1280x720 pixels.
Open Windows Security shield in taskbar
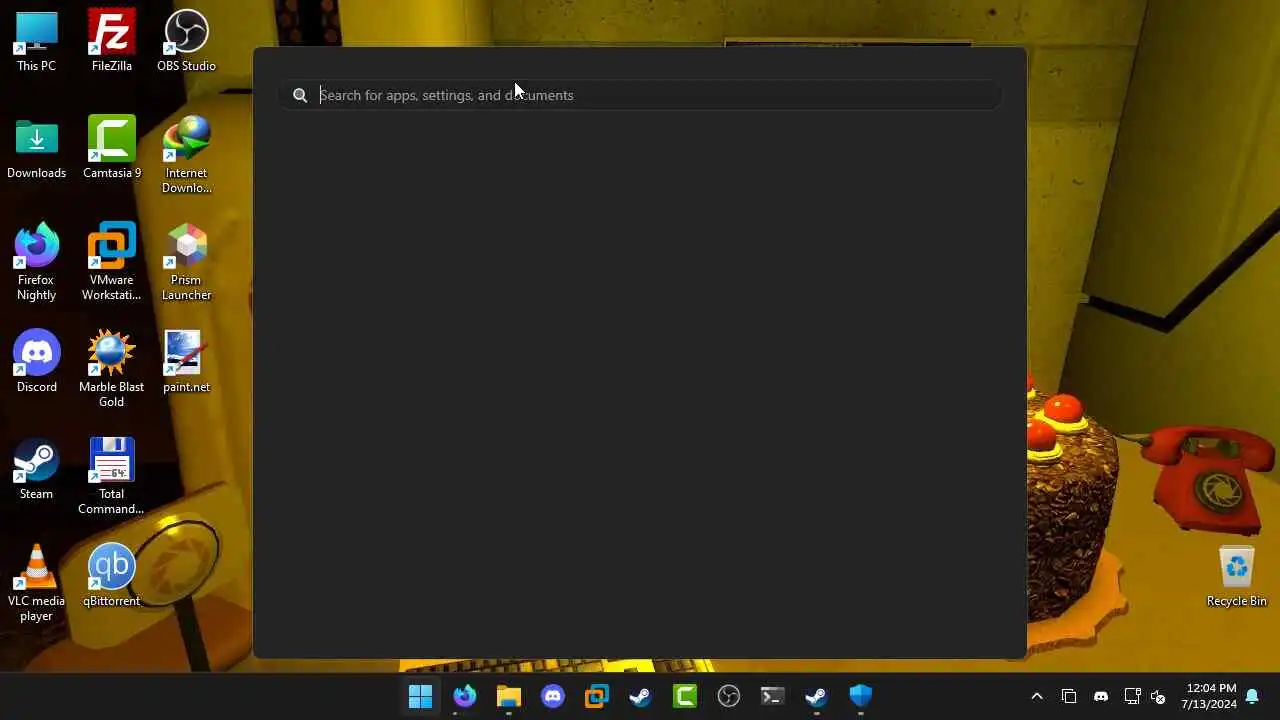(861, 696)
